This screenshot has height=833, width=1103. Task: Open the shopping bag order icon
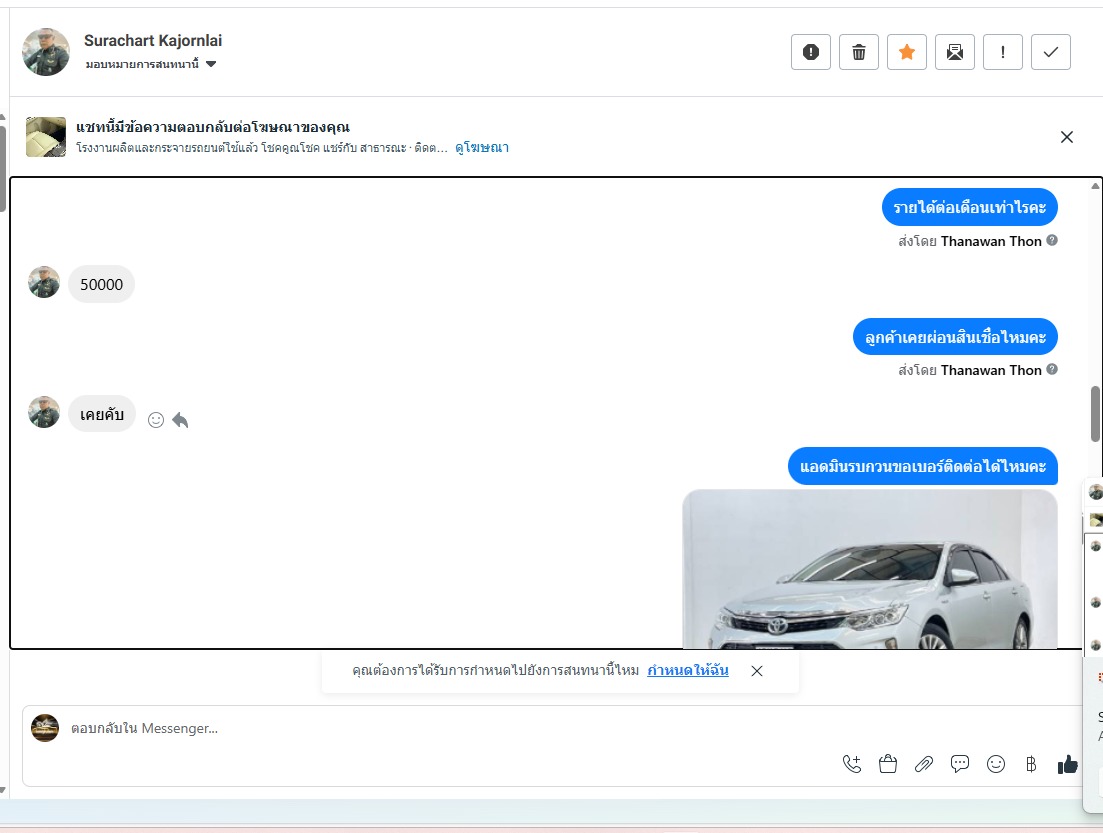coord(888,764)
